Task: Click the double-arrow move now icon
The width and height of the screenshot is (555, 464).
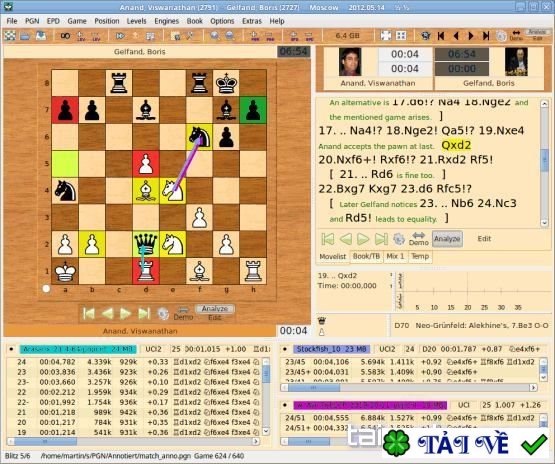Action: [x=120, y=36]
